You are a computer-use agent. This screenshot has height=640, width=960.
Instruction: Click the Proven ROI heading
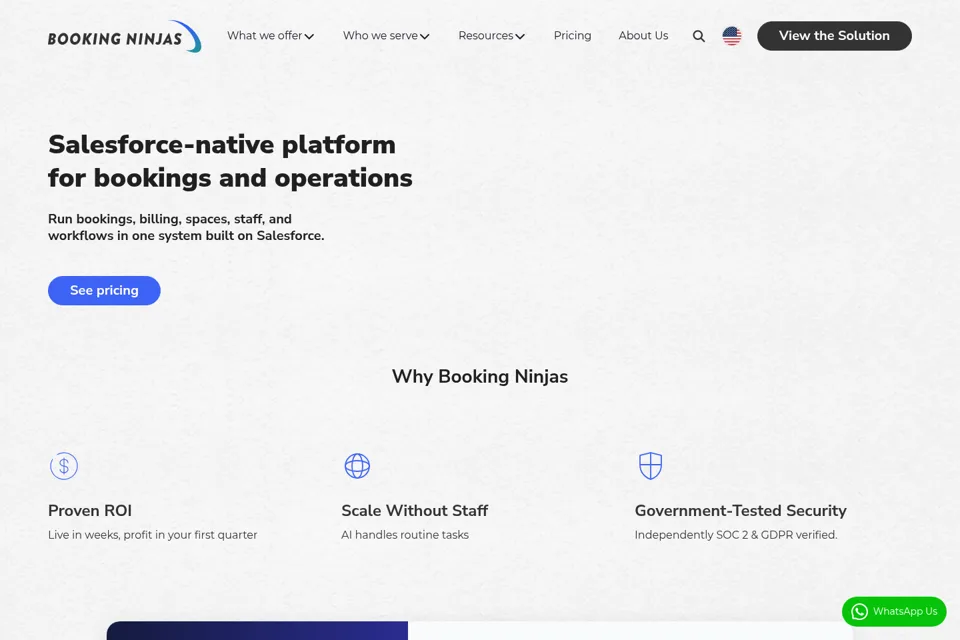pos(90,511)
